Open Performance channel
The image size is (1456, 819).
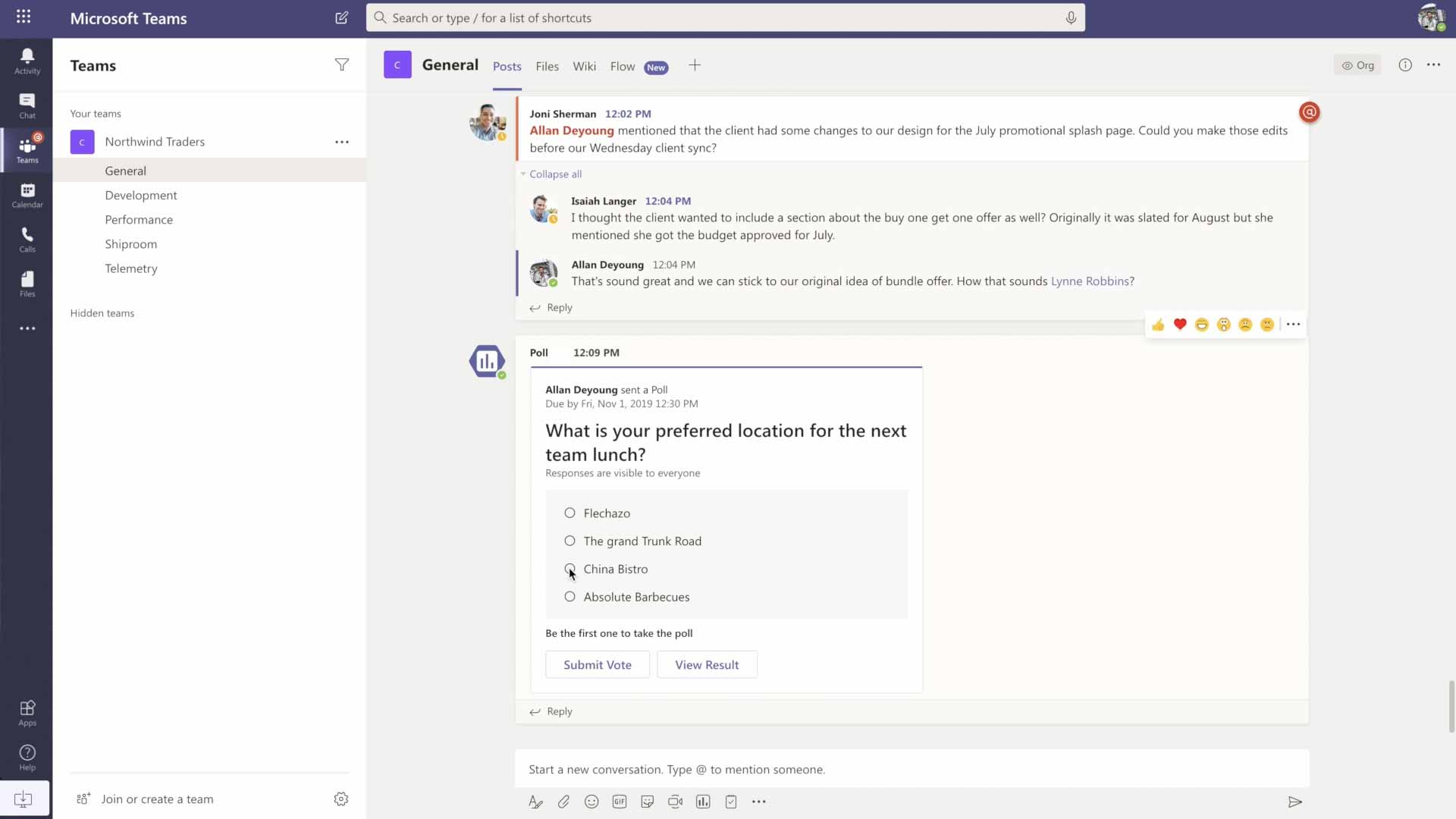coord(209,219)
